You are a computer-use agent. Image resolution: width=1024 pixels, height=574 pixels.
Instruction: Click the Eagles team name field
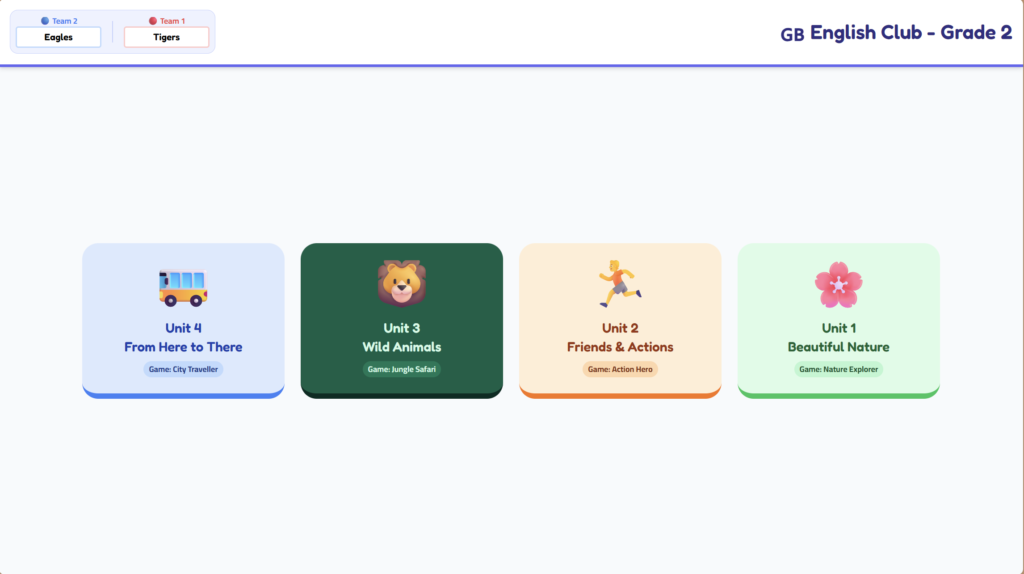(58, 37)
